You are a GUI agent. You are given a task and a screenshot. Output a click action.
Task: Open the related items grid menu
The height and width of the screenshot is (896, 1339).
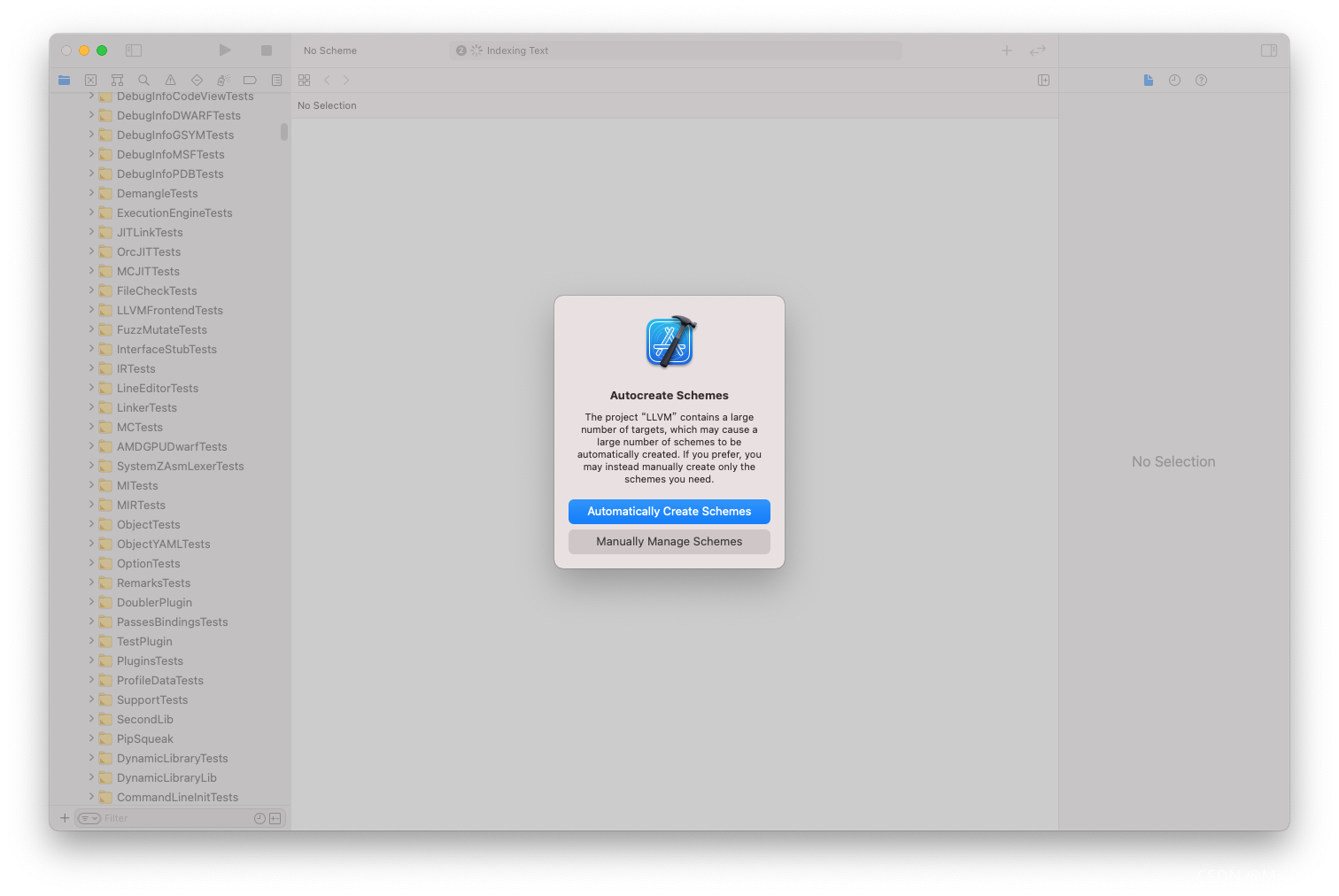[x=304, y=80]
